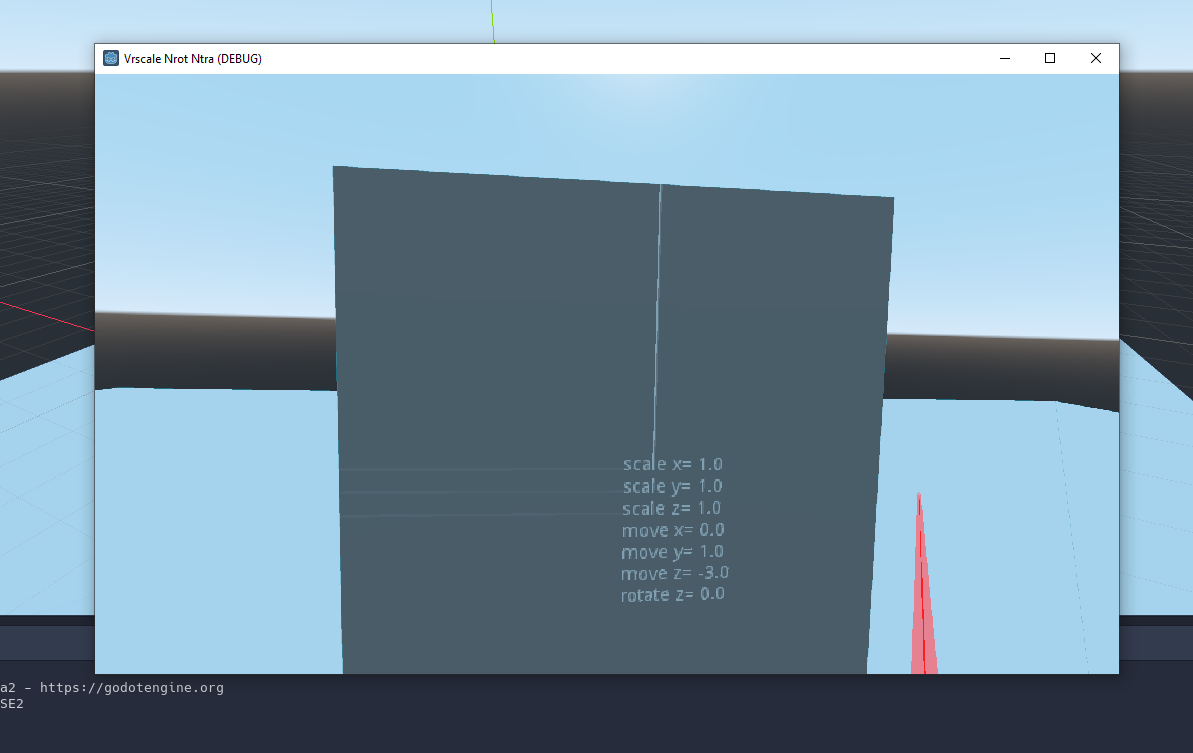The height and width of the screenshot is (753, 1193).
Task: Click the move z= -3.0 debug readout
Action: (674, 573)
